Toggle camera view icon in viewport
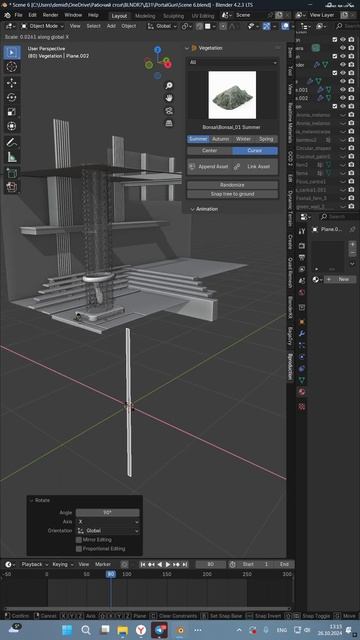The height and width of the screenshot is (640, 360). click(169, 111)
